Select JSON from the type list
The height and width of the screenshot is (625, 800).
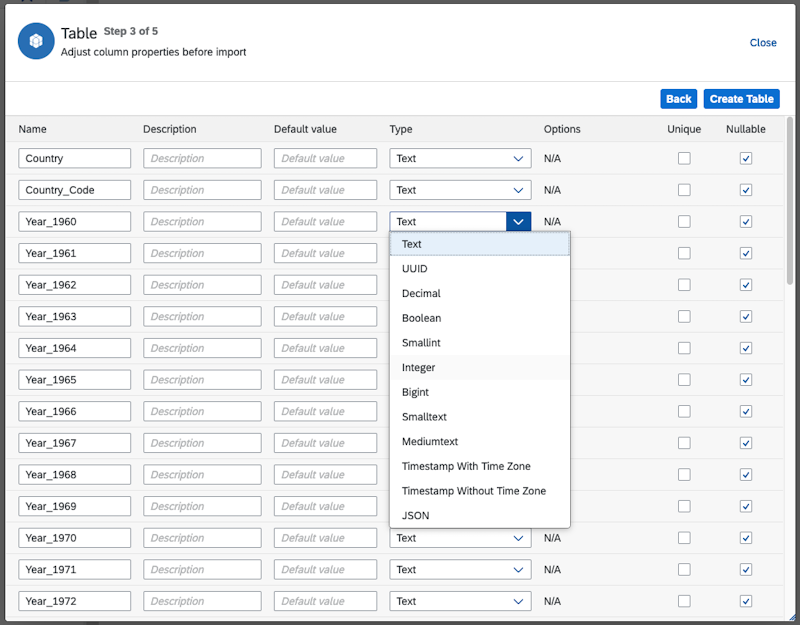pos(480,515)
